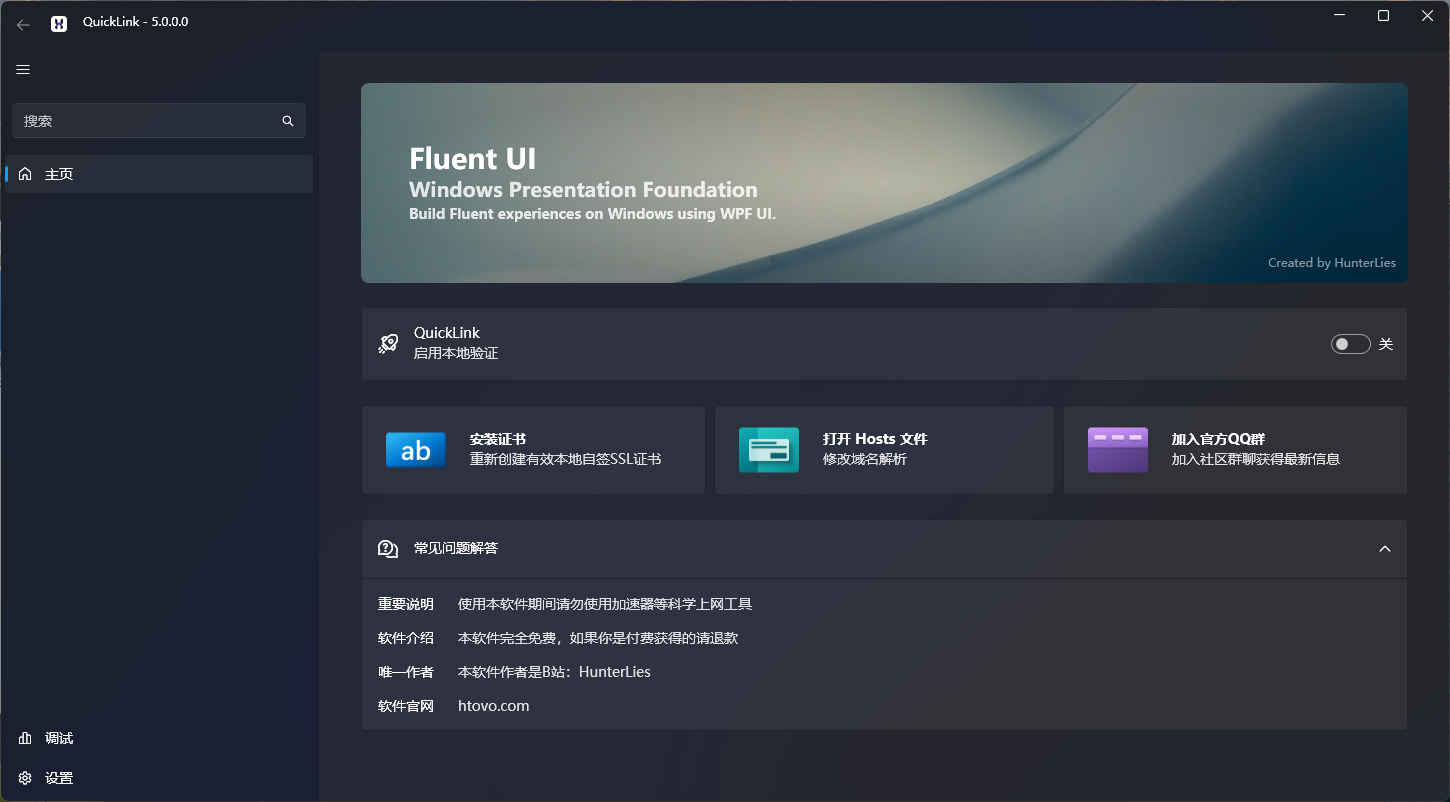This screenshot has width=1450, height=802.
Task: Click the 设置 gear icon
Action: (25, 778)
